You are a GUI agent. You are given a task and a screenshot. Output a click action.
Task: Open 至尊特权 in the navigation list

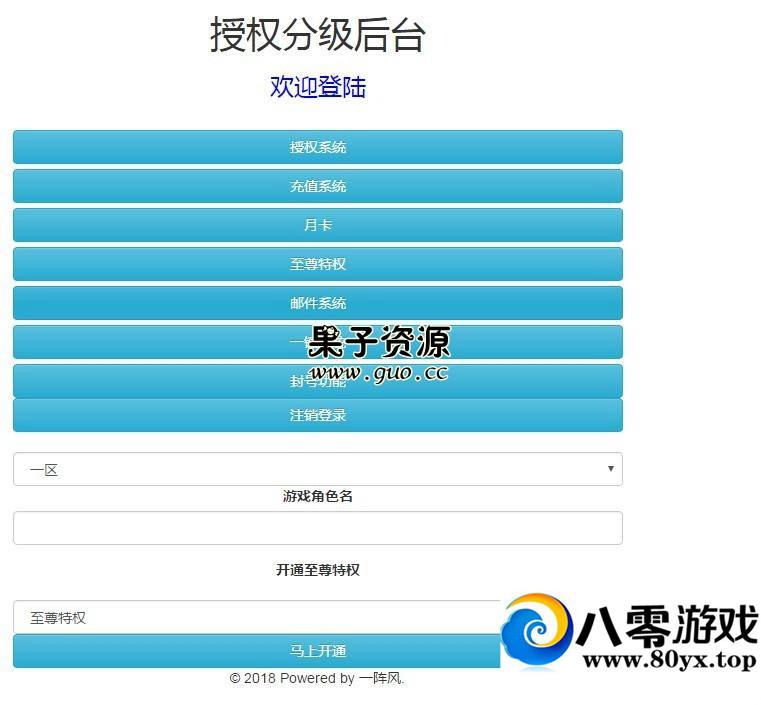point(317,264)
